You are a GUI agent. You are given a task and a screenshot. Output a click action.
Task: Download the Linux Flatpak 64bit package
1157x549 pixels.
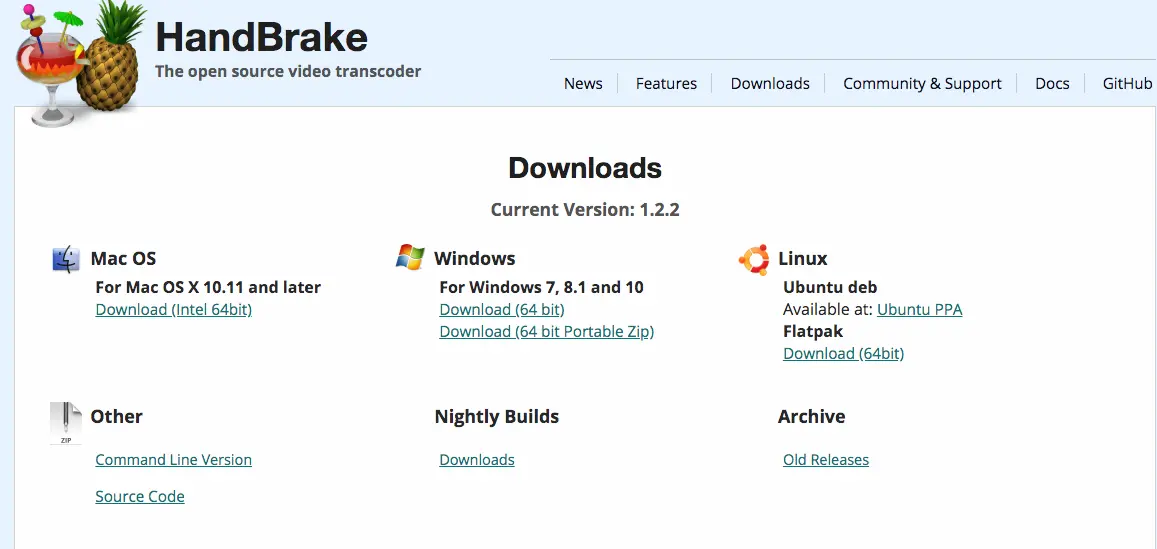843,354
